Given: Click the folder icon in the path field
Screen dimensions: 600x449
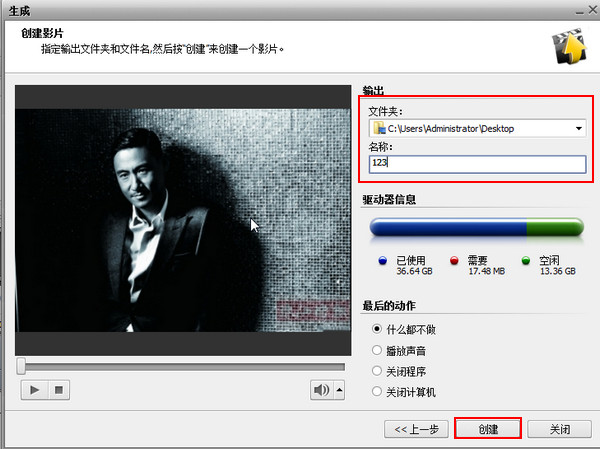Looking at the screenshot, I should (379, 128).
